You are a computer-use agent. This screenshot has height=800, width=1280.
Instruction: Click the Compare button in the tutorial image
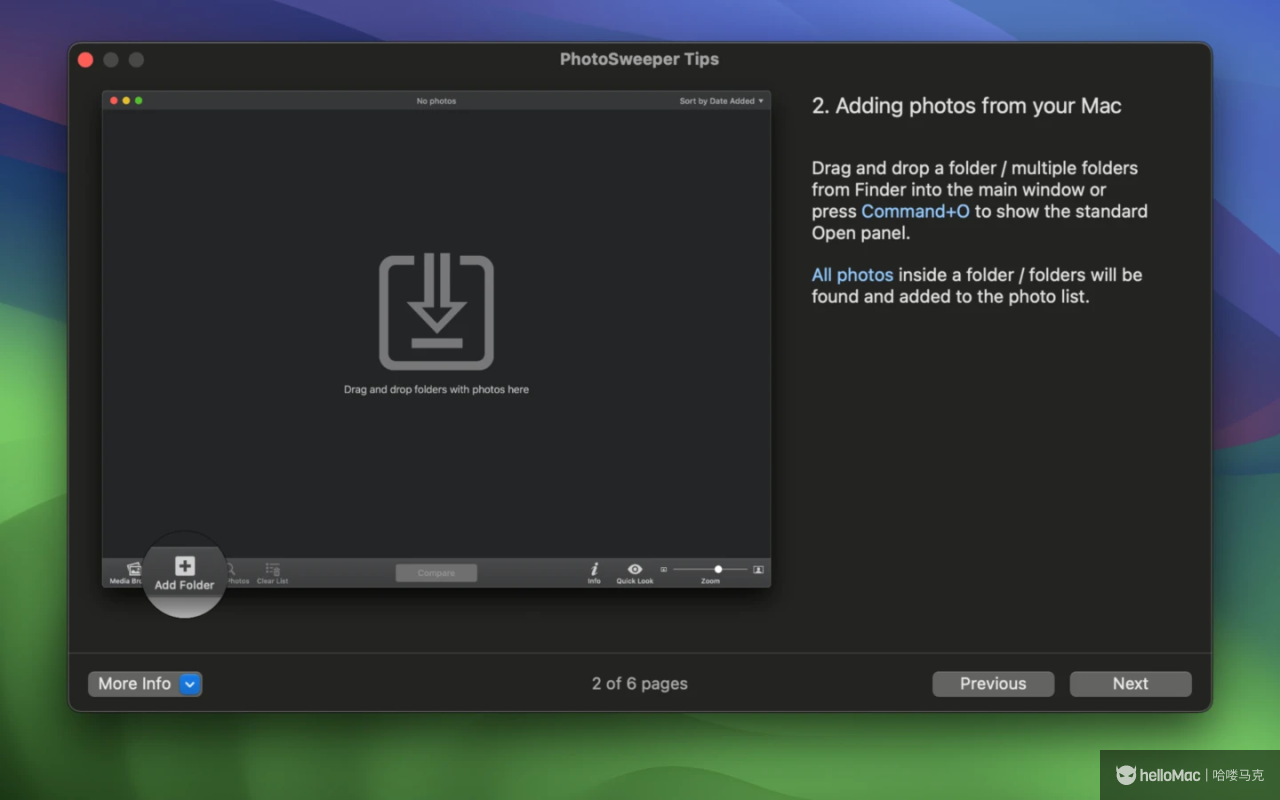(x=436, y=573)
